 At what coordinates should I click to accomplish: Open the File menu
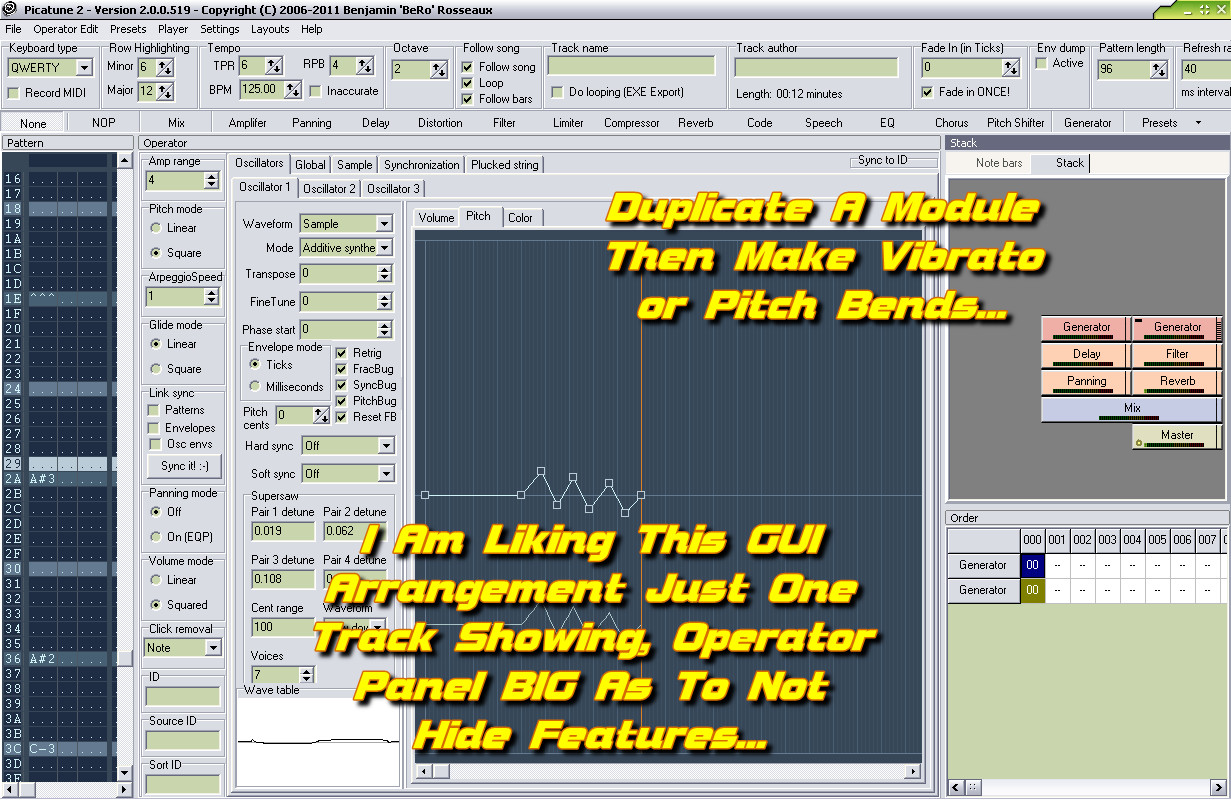coord(13,29)
